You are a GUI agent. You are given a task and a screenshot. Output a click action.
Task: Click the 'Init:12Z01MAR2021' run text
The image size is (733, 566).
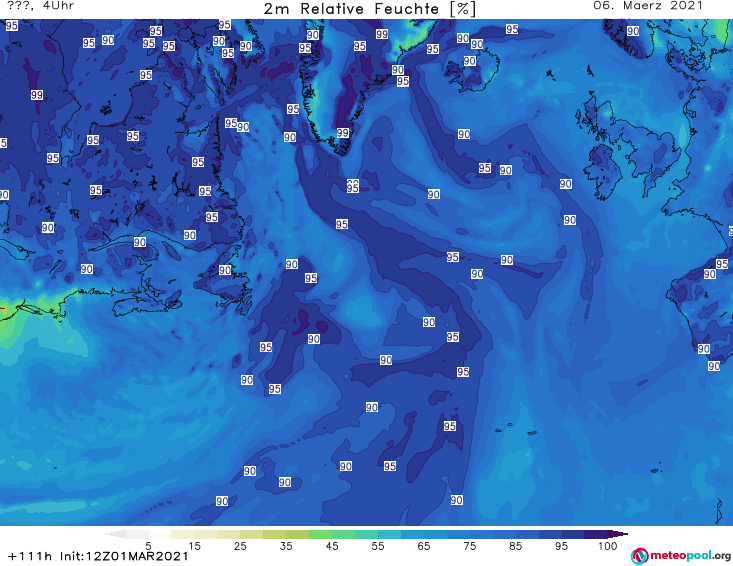[124, 556]
